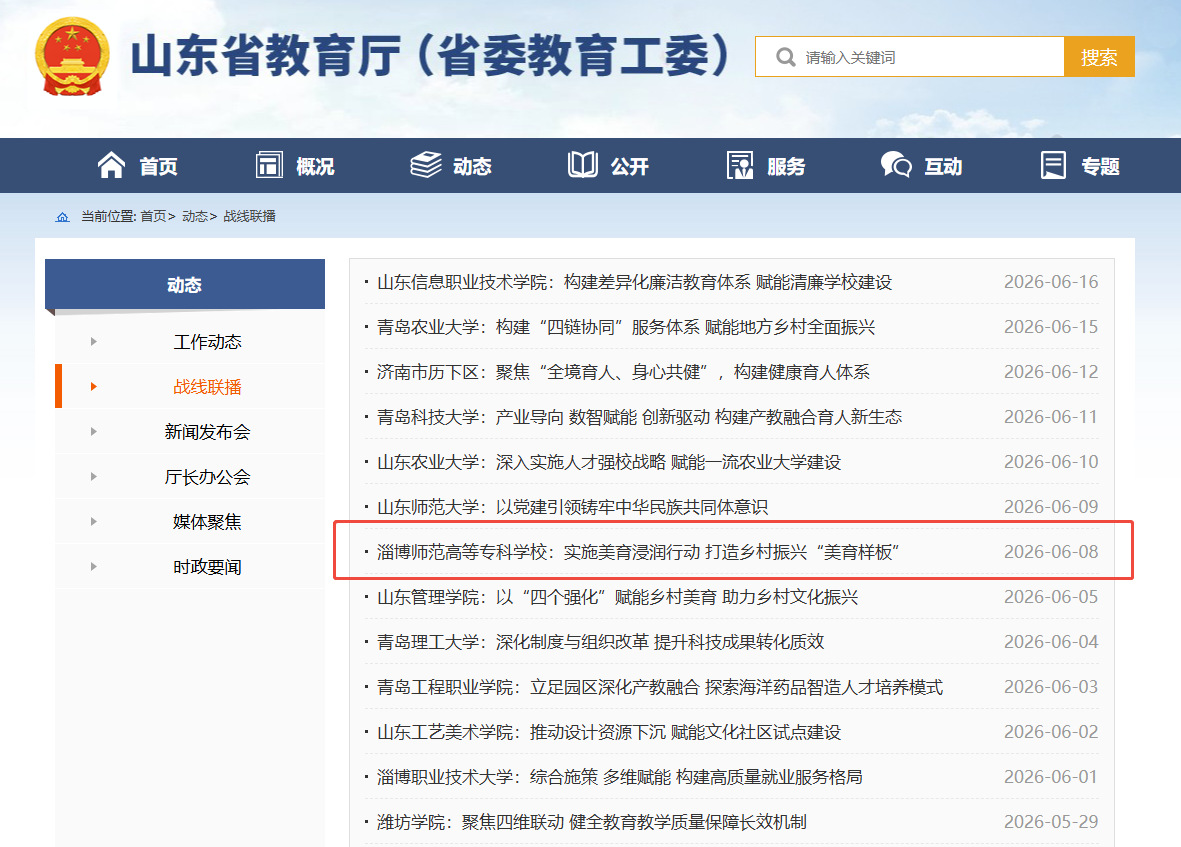This screenshot has width=1181, height=847.
Task: Click the arrow next to 工作动态
Action: [x=93, y=342]
